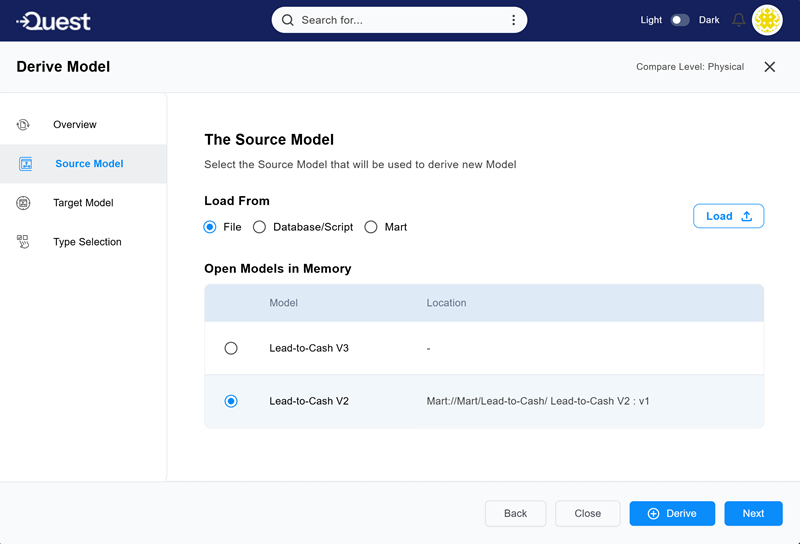800x544 pixels.
Task: Select the File radio option
Action: click(x=210, y=227)
